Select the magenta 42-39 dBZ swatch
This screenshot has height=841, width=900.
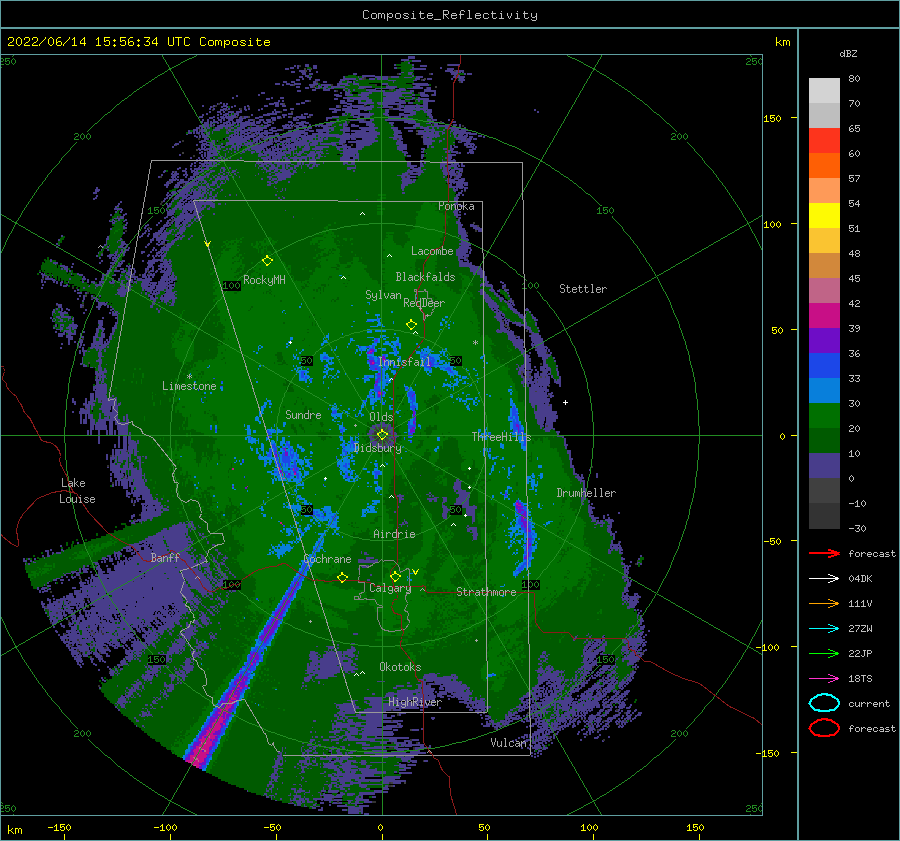pos(824,316)
